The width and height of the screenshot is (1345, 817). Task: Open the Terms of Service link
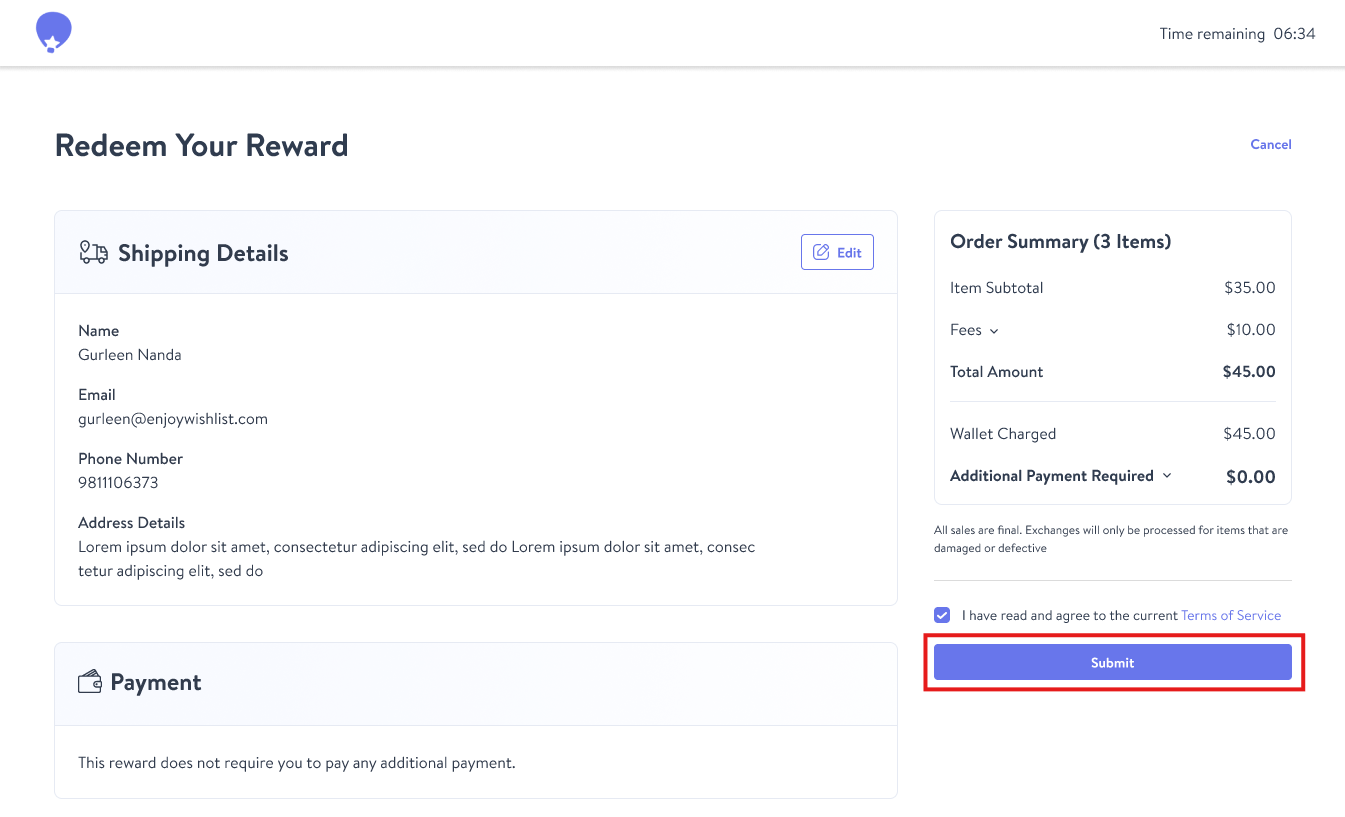(1231, 615)
